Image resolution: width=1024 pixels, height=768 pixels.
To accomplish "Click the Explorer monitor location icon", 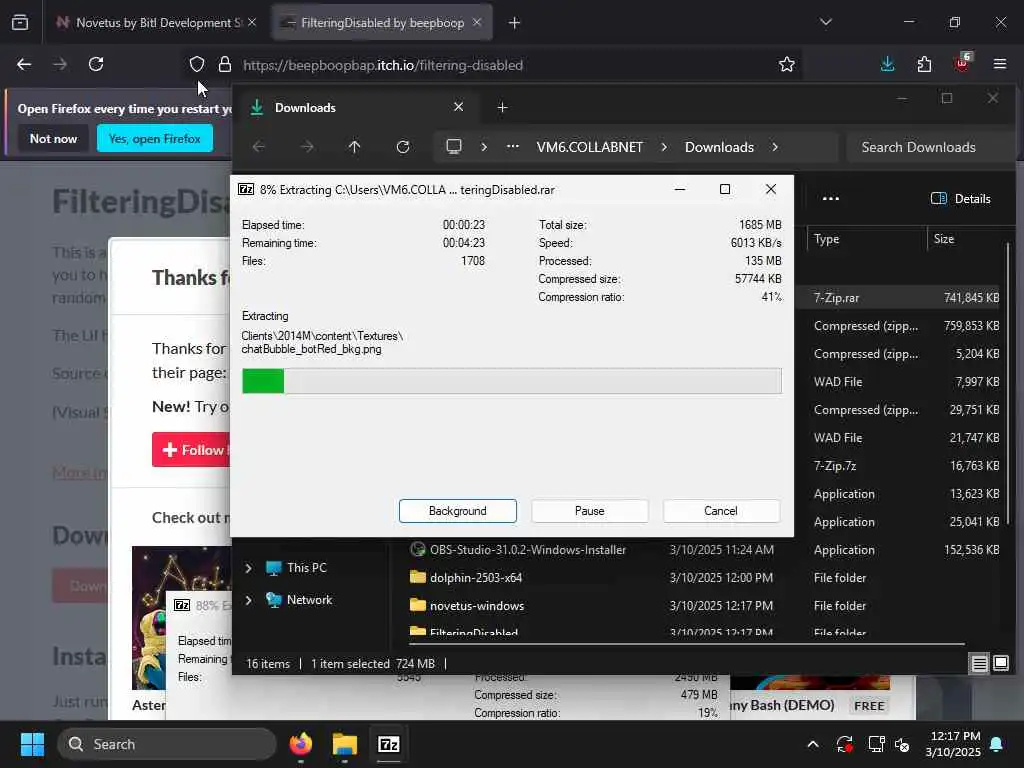I will click(x=454, y=146).
